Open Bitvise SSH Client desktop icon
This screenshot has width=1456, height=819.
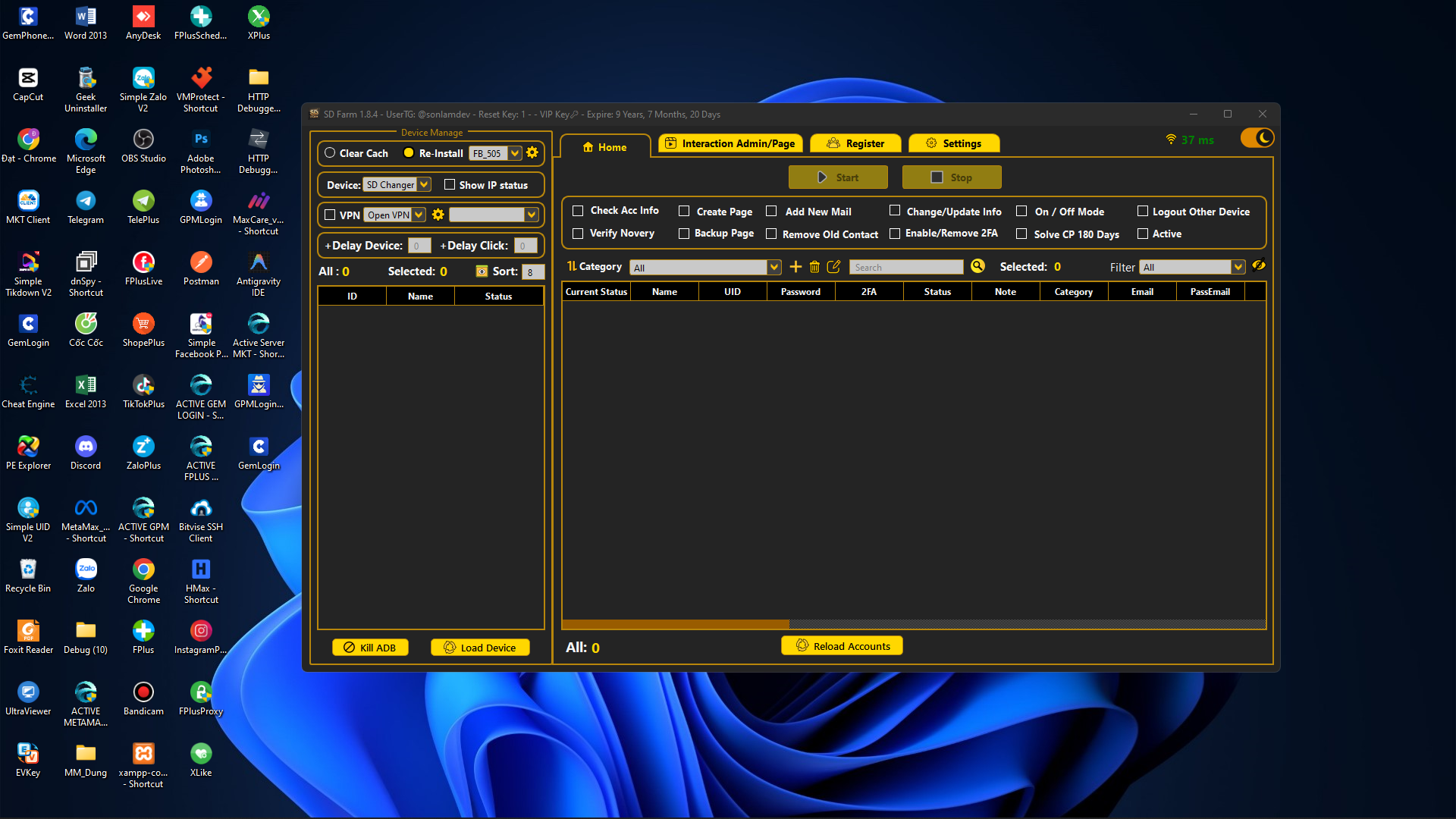pyautogui.click(x=201, y=519)
